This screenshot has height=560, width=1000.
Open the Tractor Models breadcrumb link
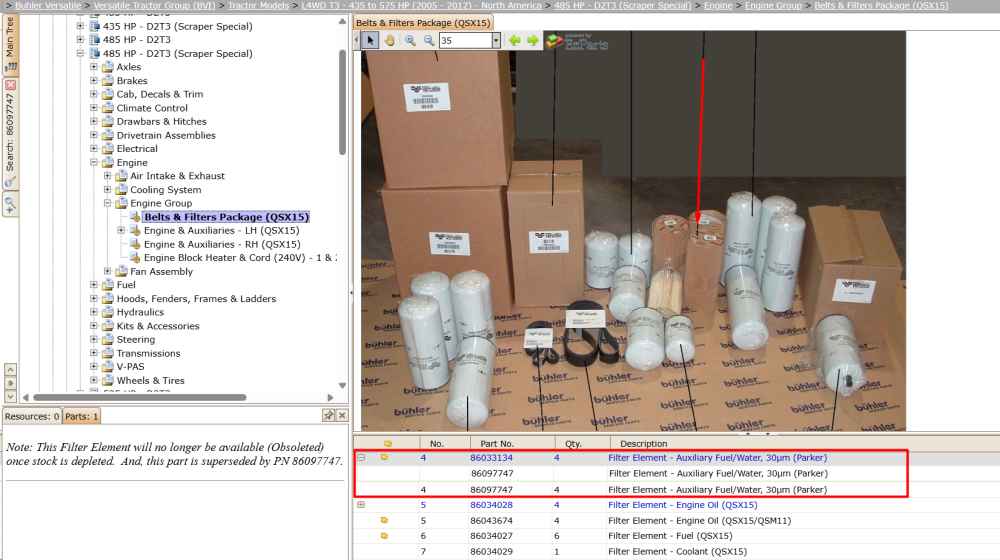click(x=258, y=5)
